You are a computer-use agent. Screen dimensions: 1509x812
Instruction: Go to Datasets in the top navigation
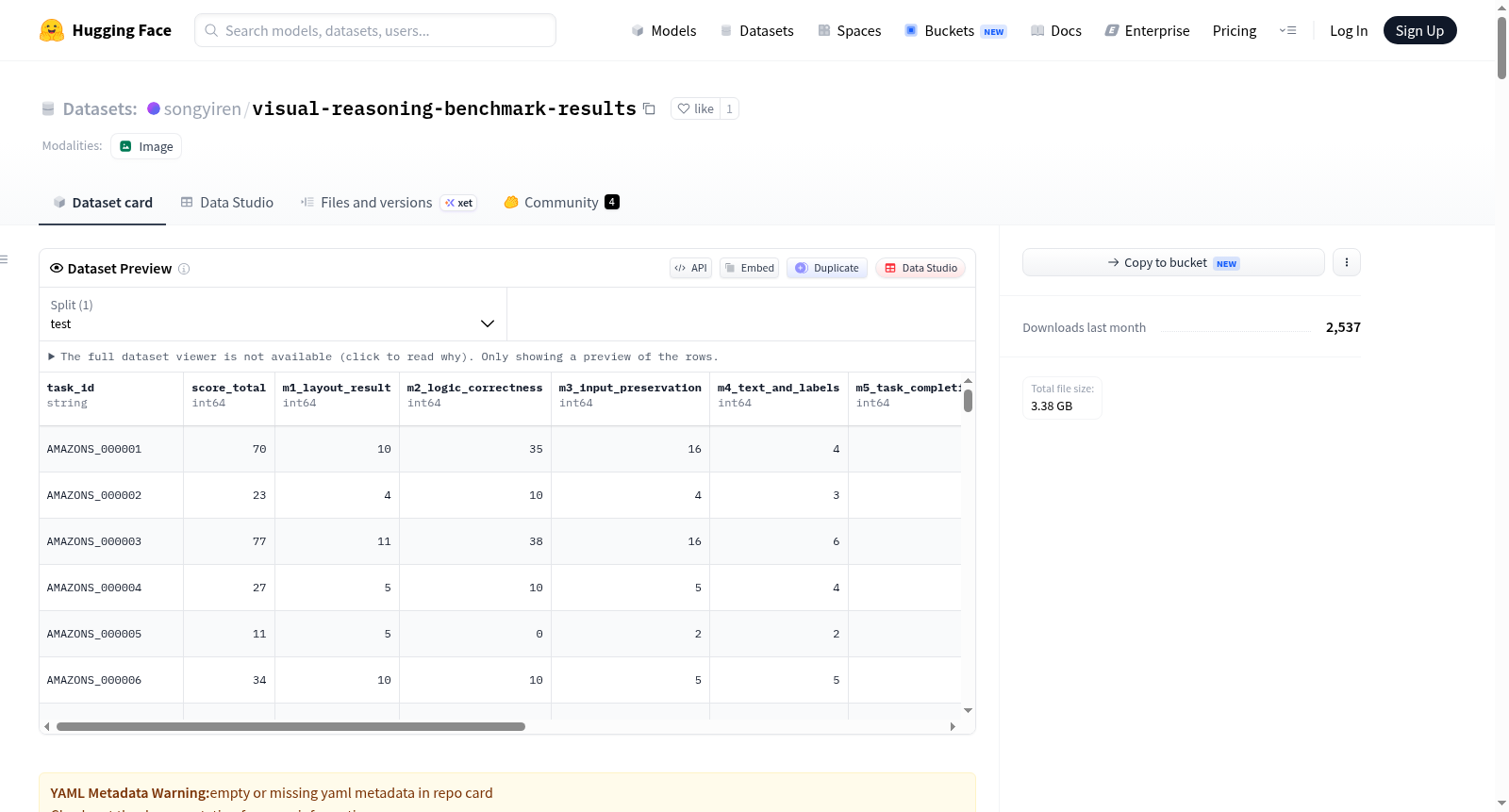pyautogui.click(x=757, y=30)
